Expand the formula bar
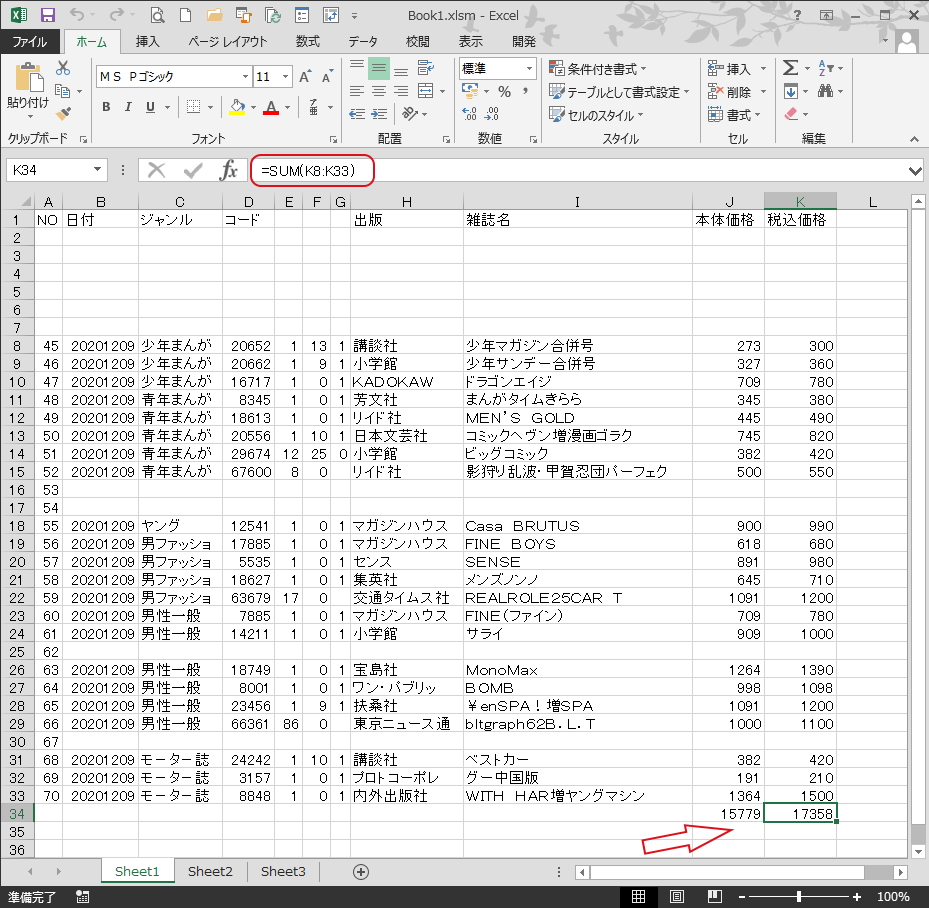 [915, 171]
